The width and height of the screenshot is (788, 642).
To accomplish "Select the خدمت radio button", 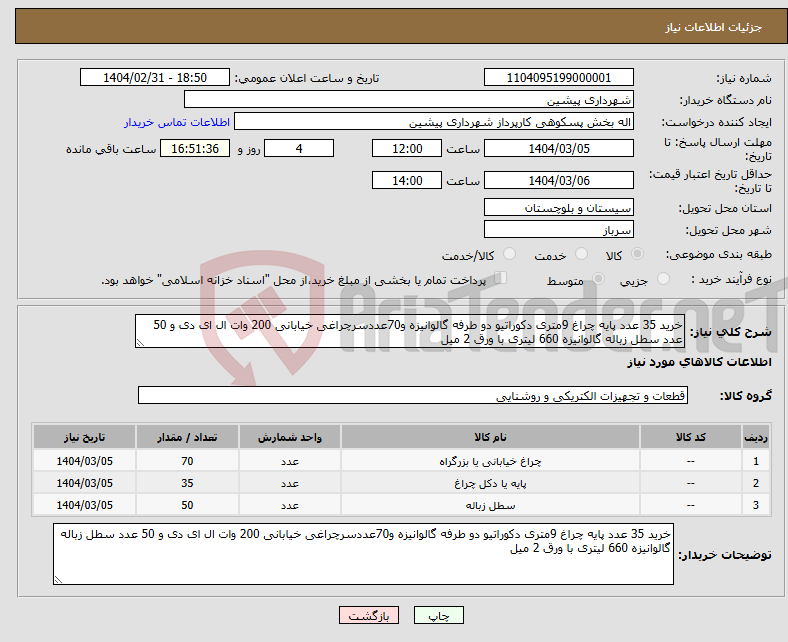I will pyautogui.click(x=581, y=254).
